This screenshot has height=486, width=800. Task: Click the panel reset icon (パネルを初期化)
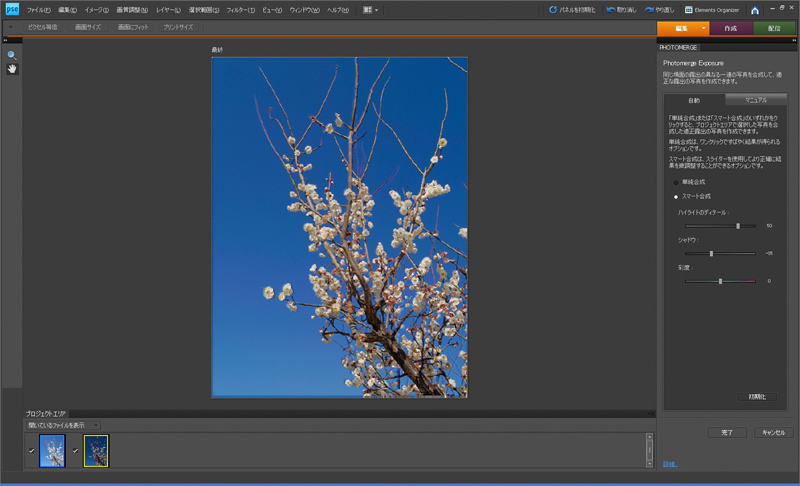coord(553,10)
